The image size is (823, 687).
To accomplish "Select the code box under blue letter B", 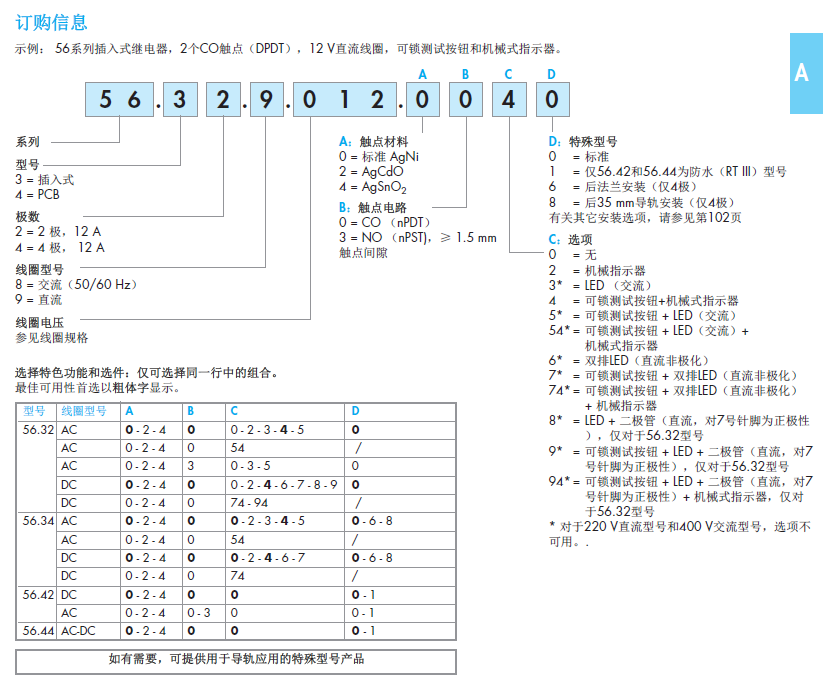I will [x=465, y=100].
